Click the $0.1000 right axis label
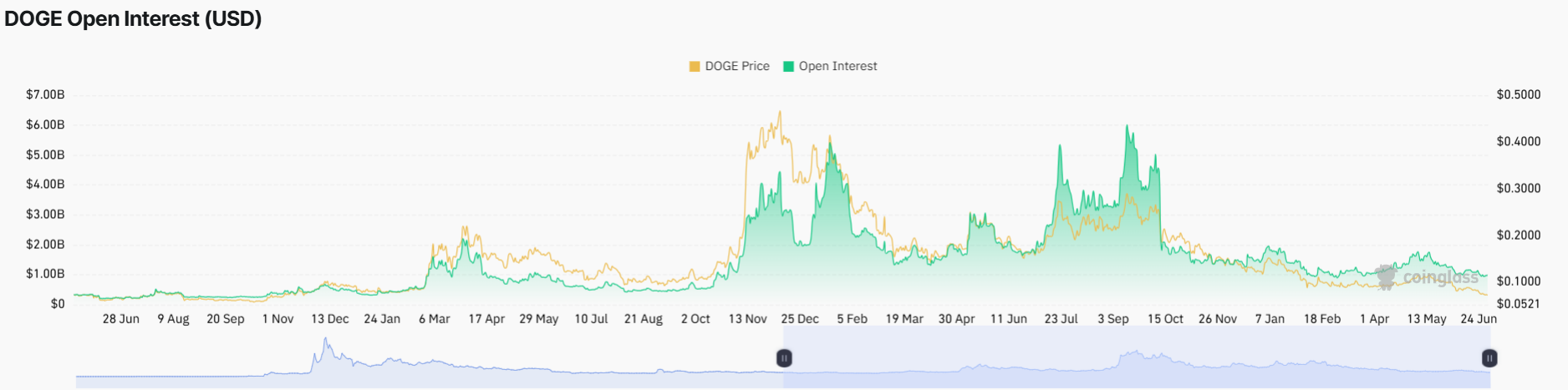The width and height of the screenshot is (1568, 390). [1519, 281]
